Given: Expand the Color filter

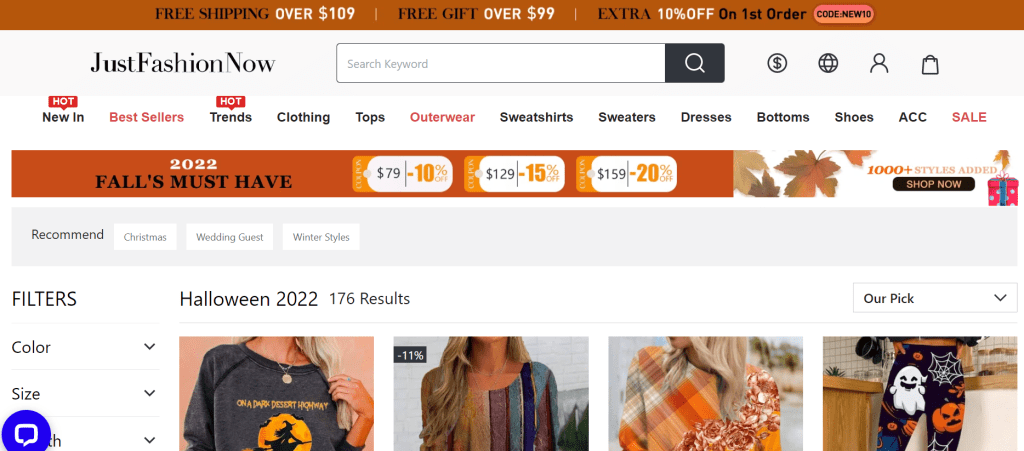Looking at the screenshot, I should [x=85, y=347].
